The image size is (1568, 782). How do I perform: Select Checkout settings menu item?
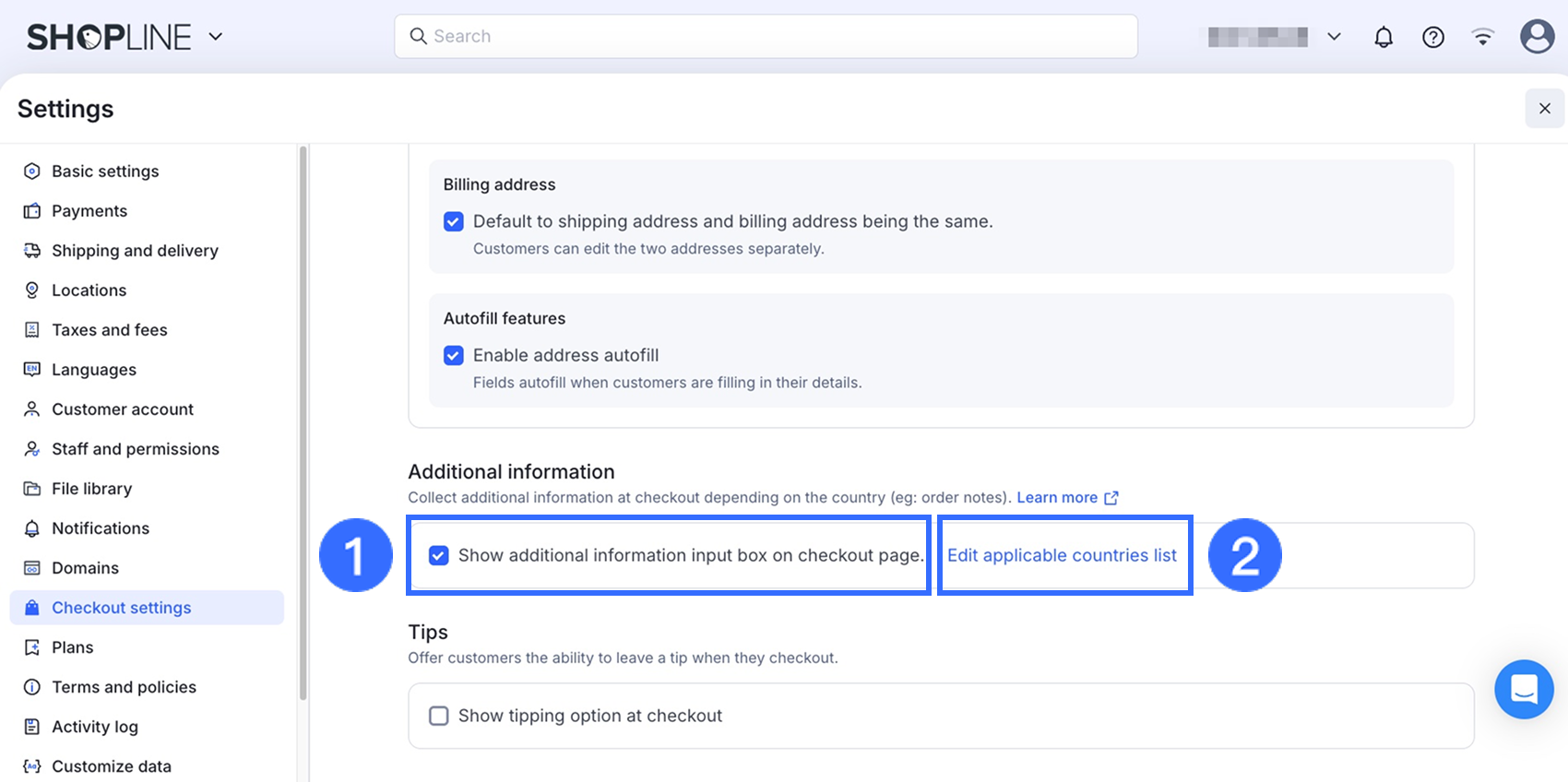tap(147, 608)
